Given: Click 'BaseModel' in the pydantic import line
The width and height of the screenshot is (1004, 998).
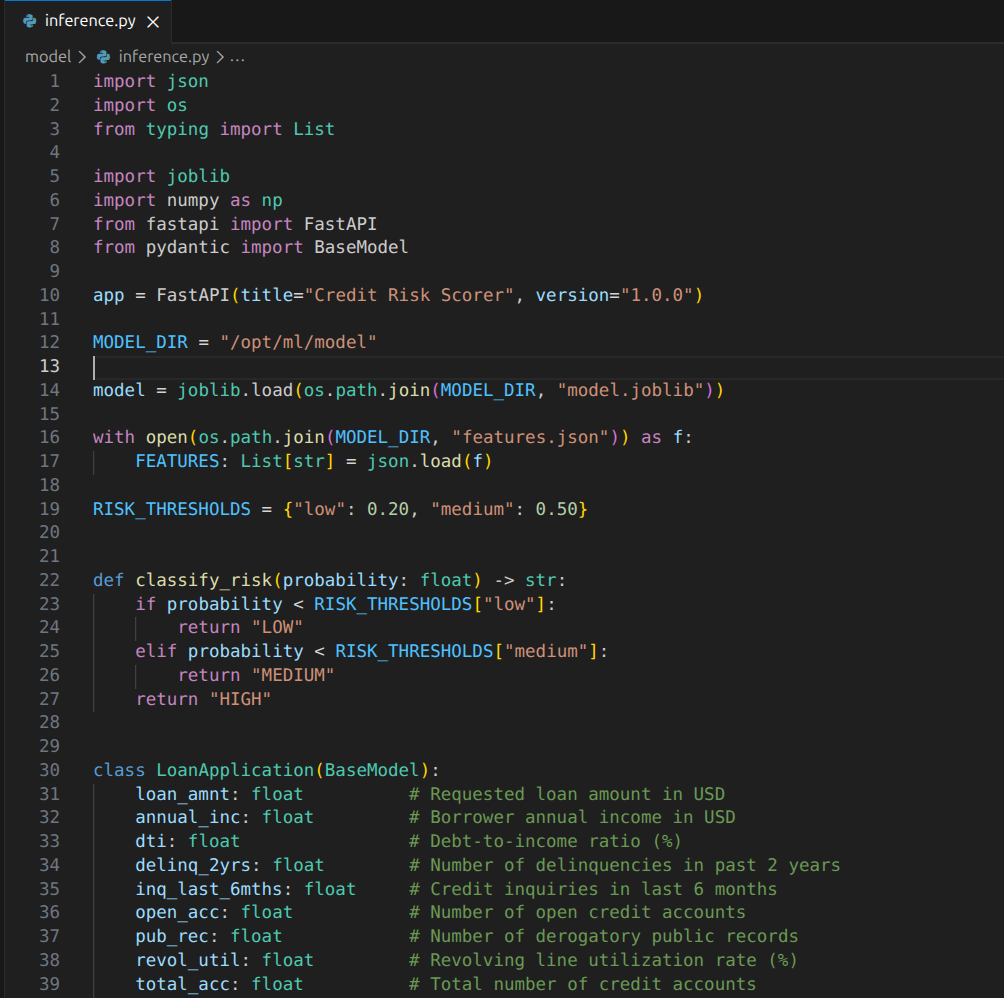Looking at the screenshot, I should click(x=361, y=247).
